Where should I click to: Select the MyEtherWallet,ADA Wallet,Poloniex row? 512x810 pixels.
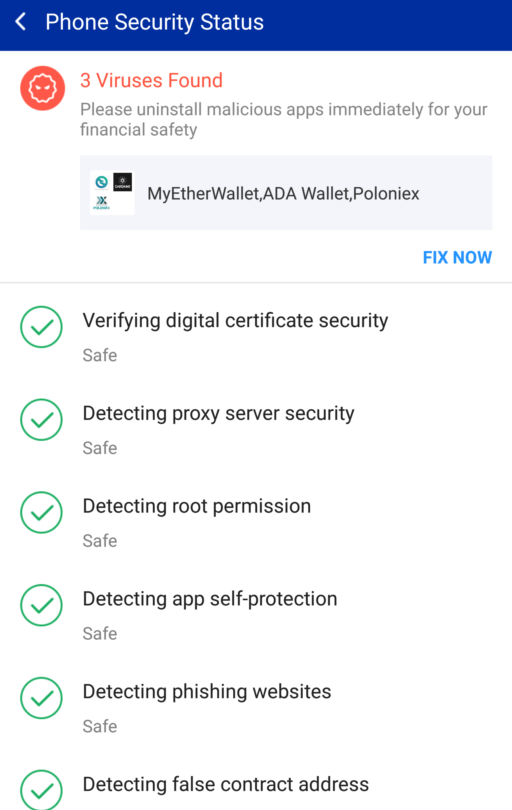[286, 193]
